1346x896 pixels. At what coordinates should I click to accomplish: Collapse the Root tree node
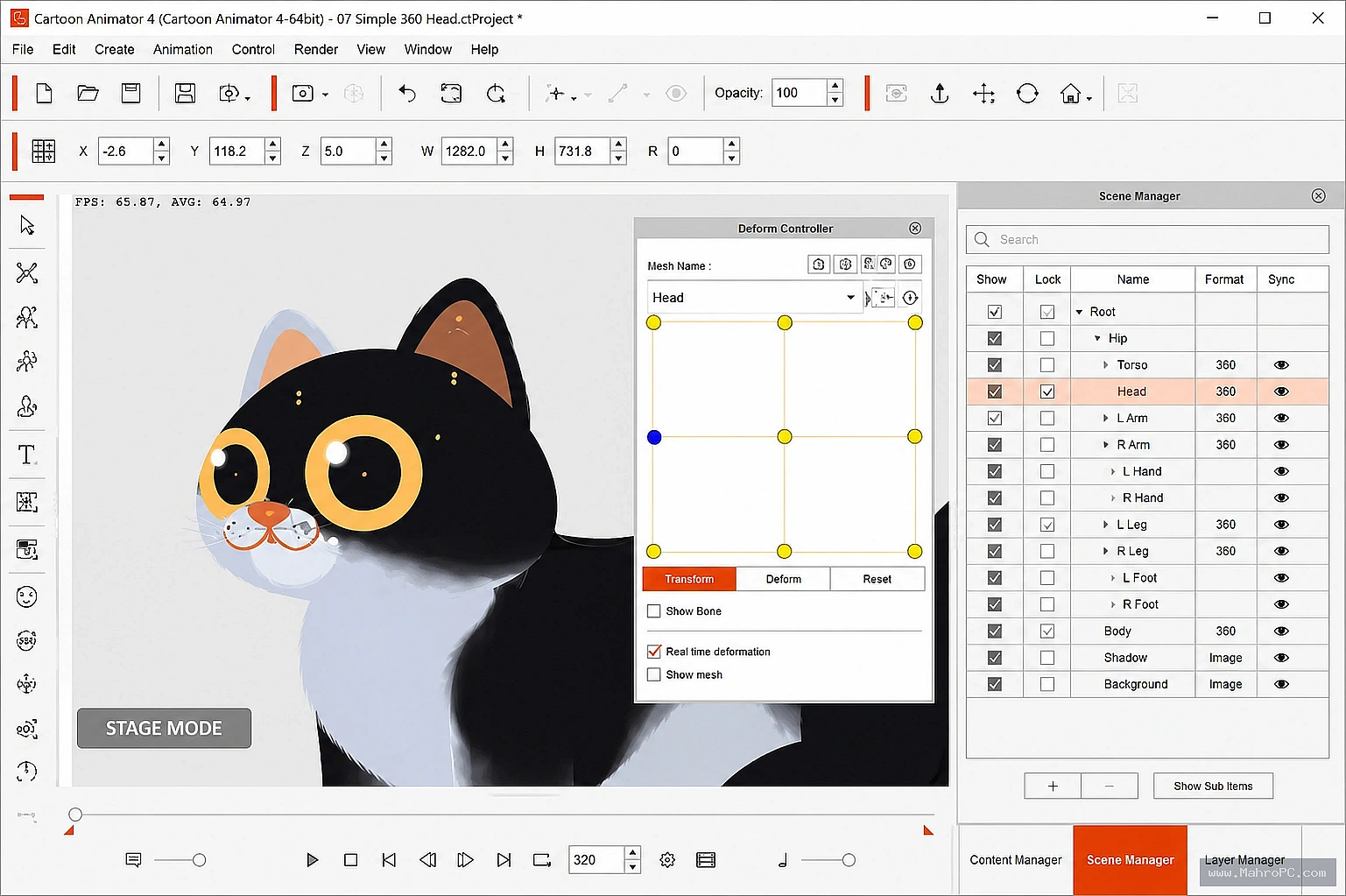click(1079, 312)
